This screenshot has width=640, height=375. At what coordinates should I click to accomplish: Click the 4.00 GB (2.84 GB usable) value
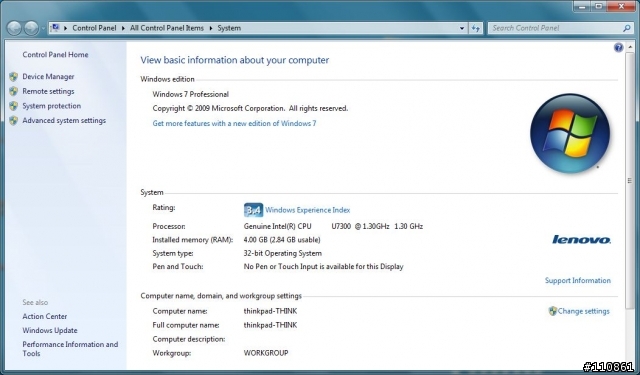click(x=282, y=240)
